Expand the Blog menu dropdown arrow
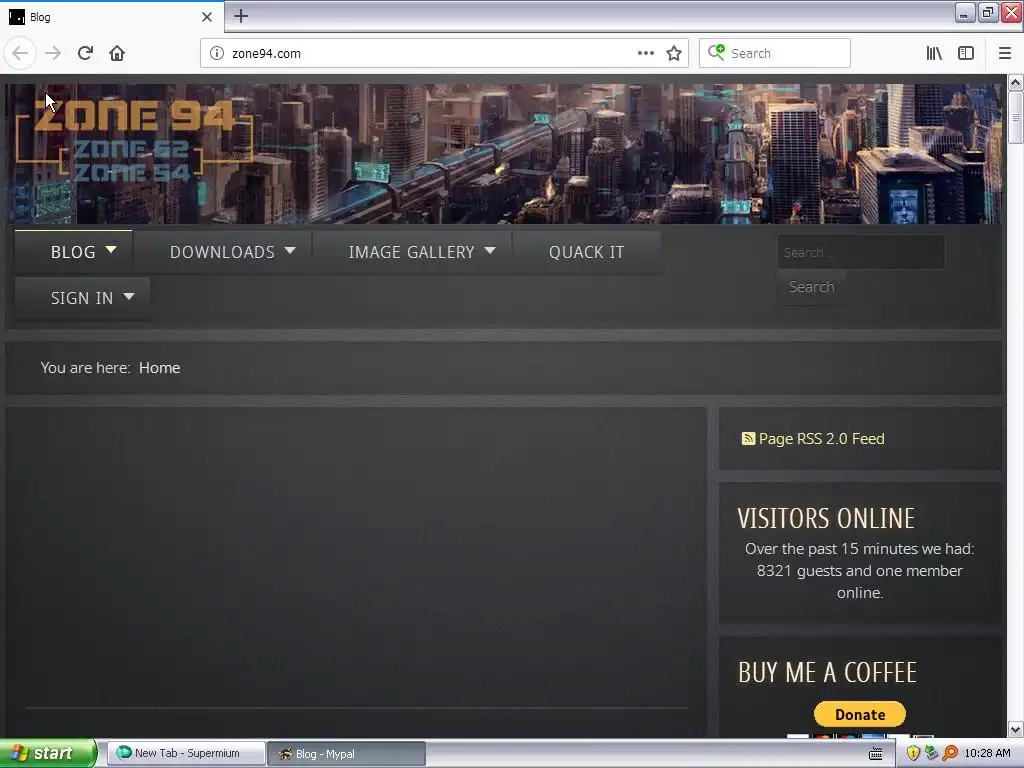Viewport: 1024px width, 768px height. coord(111,249)
